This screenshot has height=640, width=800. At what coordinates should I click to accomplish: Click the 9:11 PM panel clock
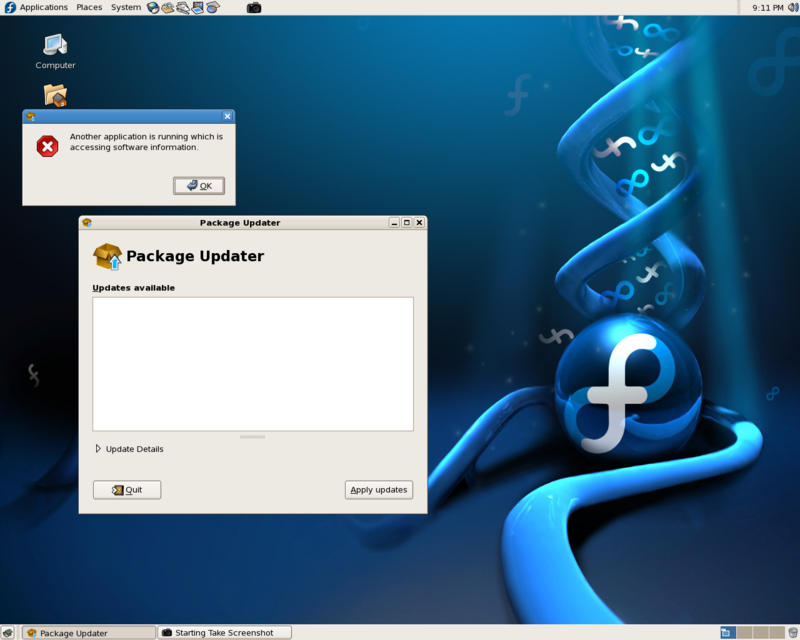[x=767, y=8]
